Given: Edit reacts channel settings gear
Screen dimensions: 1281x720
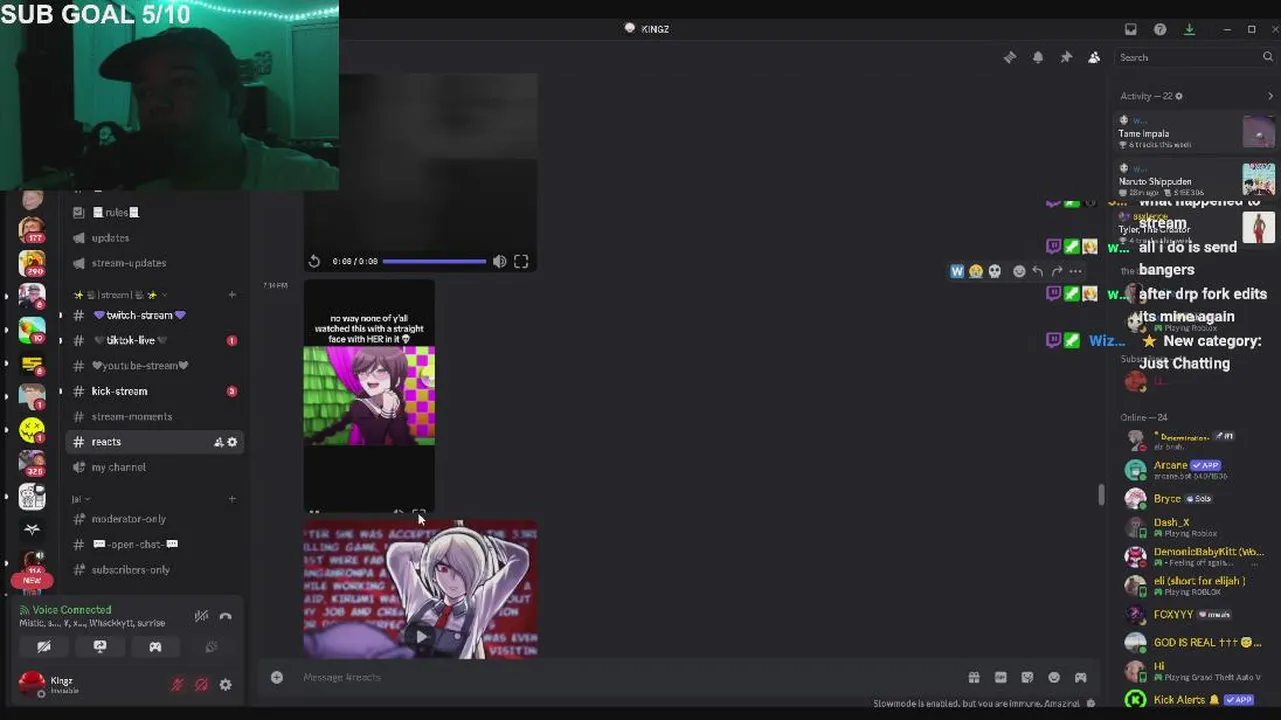Looking at the screenshot, I should pos(232,442).
